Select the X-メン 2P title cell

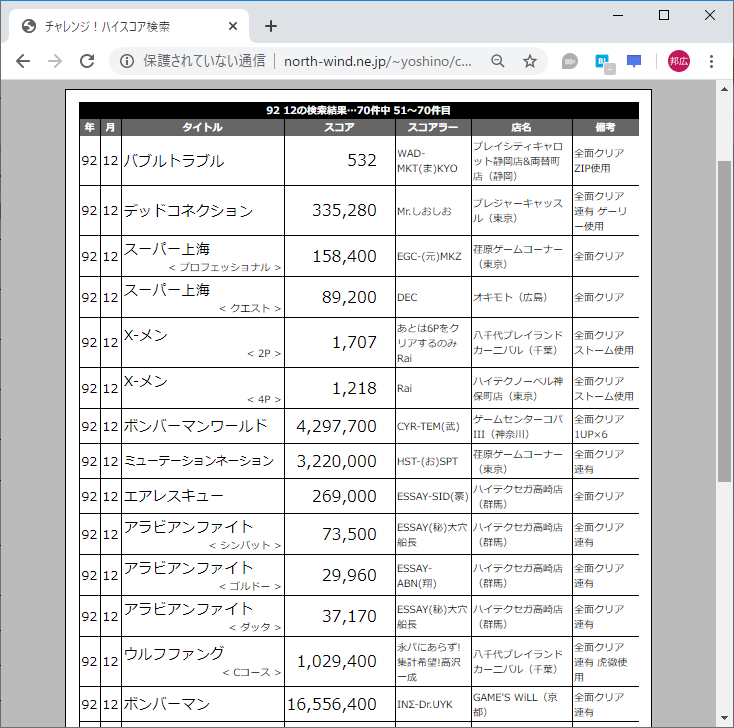(203, 343)
